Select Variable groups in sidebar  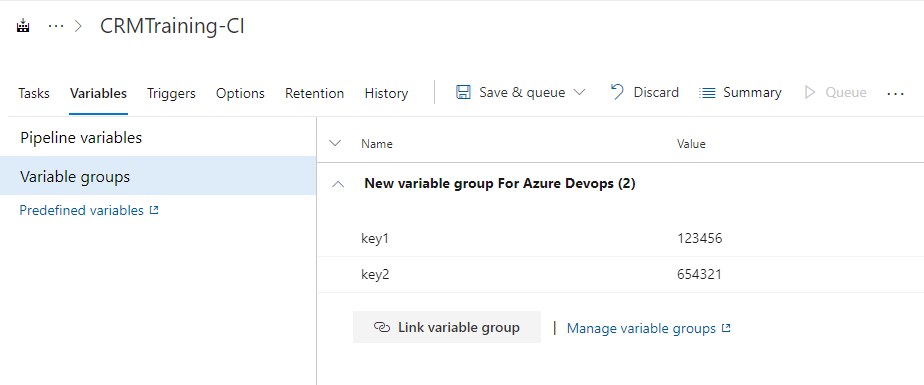point(158,176)
